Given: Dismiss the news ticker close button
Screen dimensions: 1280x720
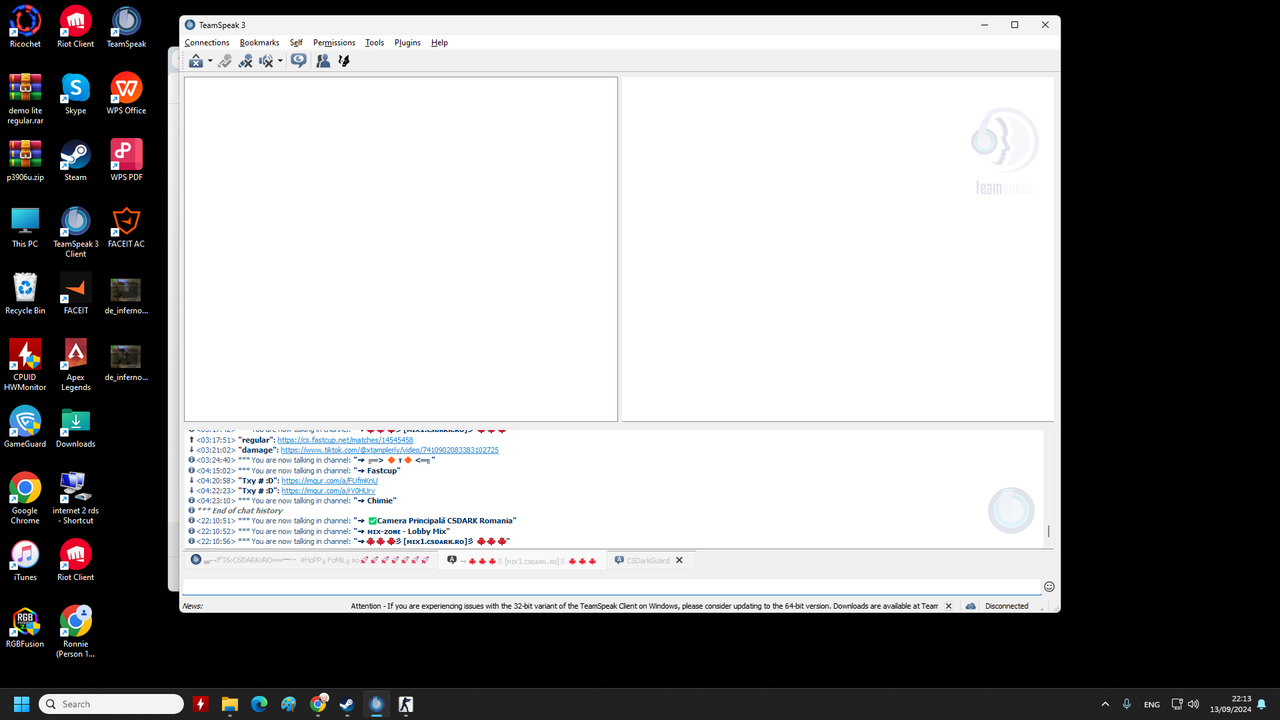Looking at the screenshot, I should coord(948,606).
